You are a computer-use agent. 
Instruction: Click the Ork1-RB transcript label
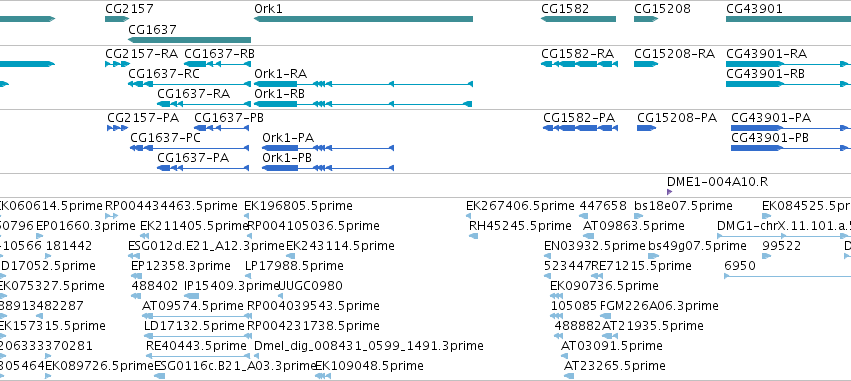coord(280,94)
